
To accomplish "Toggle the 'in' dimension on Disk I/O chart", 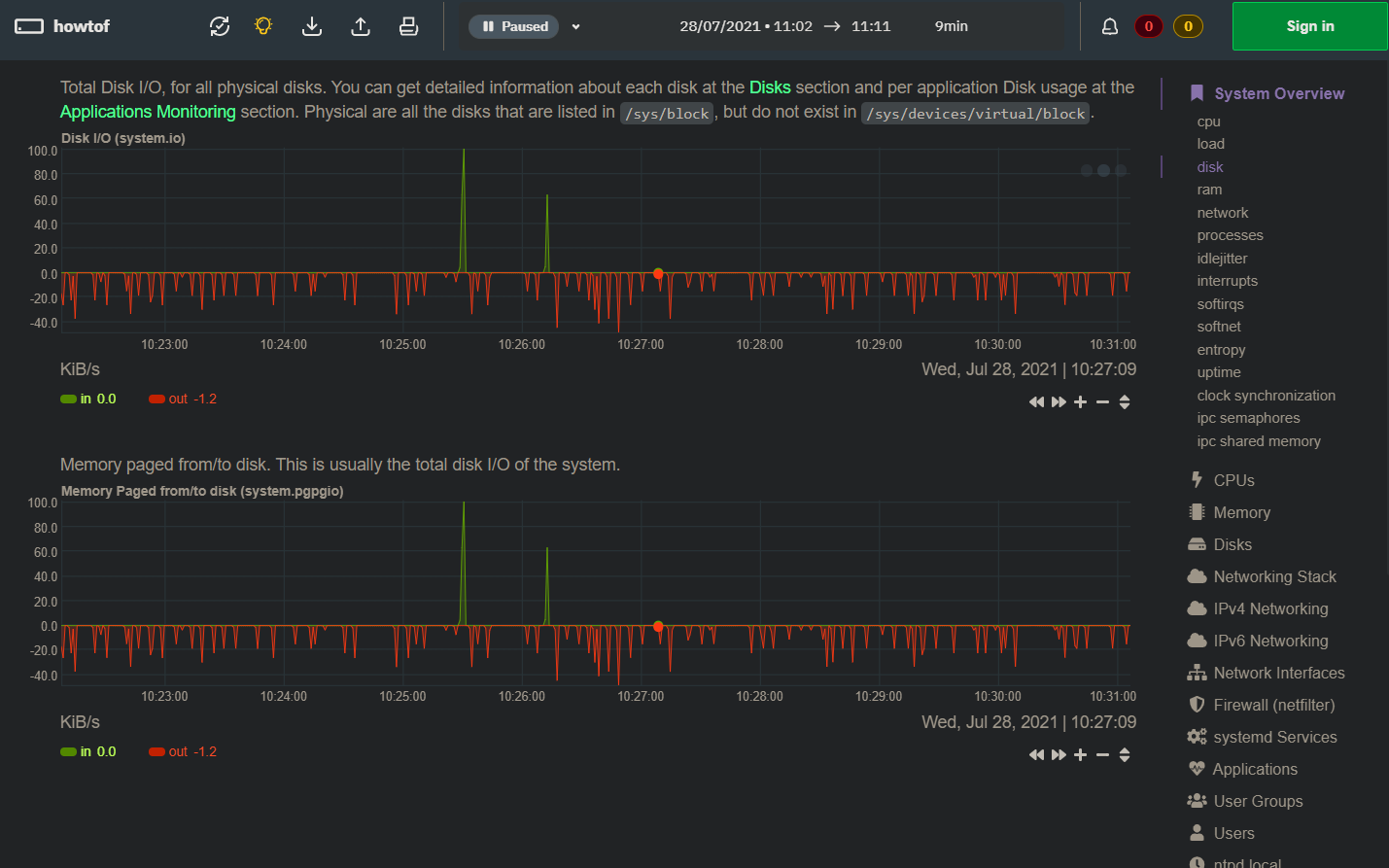I will coord(88,399).
